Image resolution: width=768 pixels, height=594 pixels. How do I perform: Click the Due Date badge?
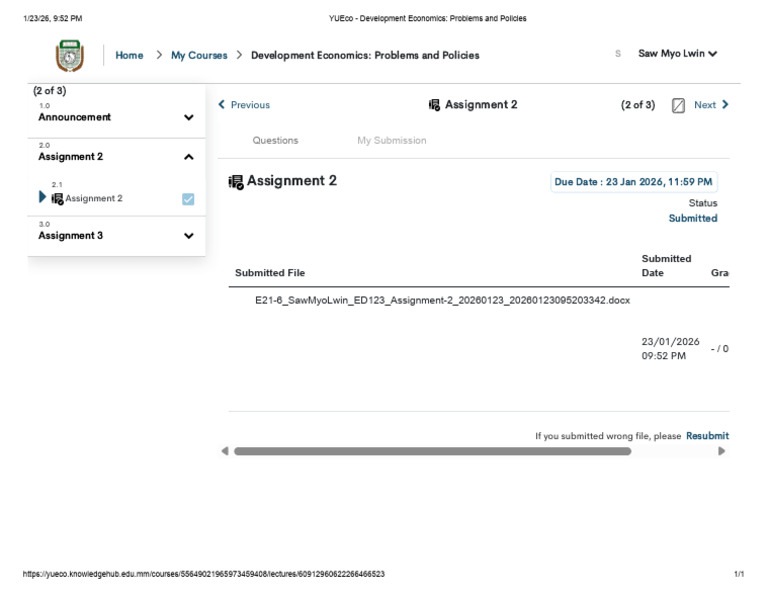[x=634, y=182]
